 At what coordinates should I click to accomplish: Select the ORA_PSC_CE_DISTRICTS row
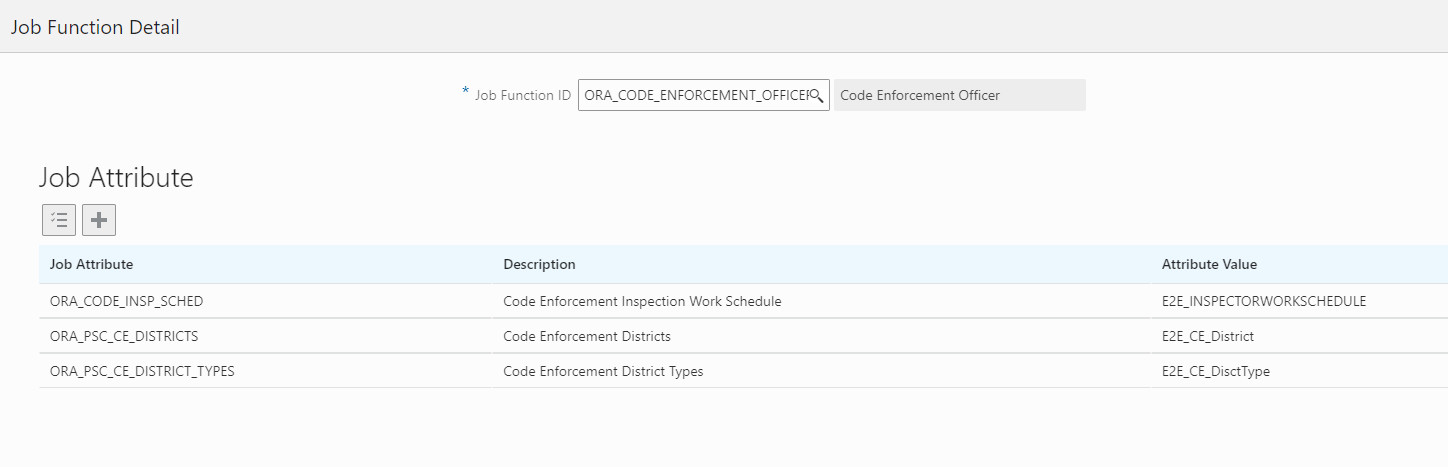tap(124, 336)
